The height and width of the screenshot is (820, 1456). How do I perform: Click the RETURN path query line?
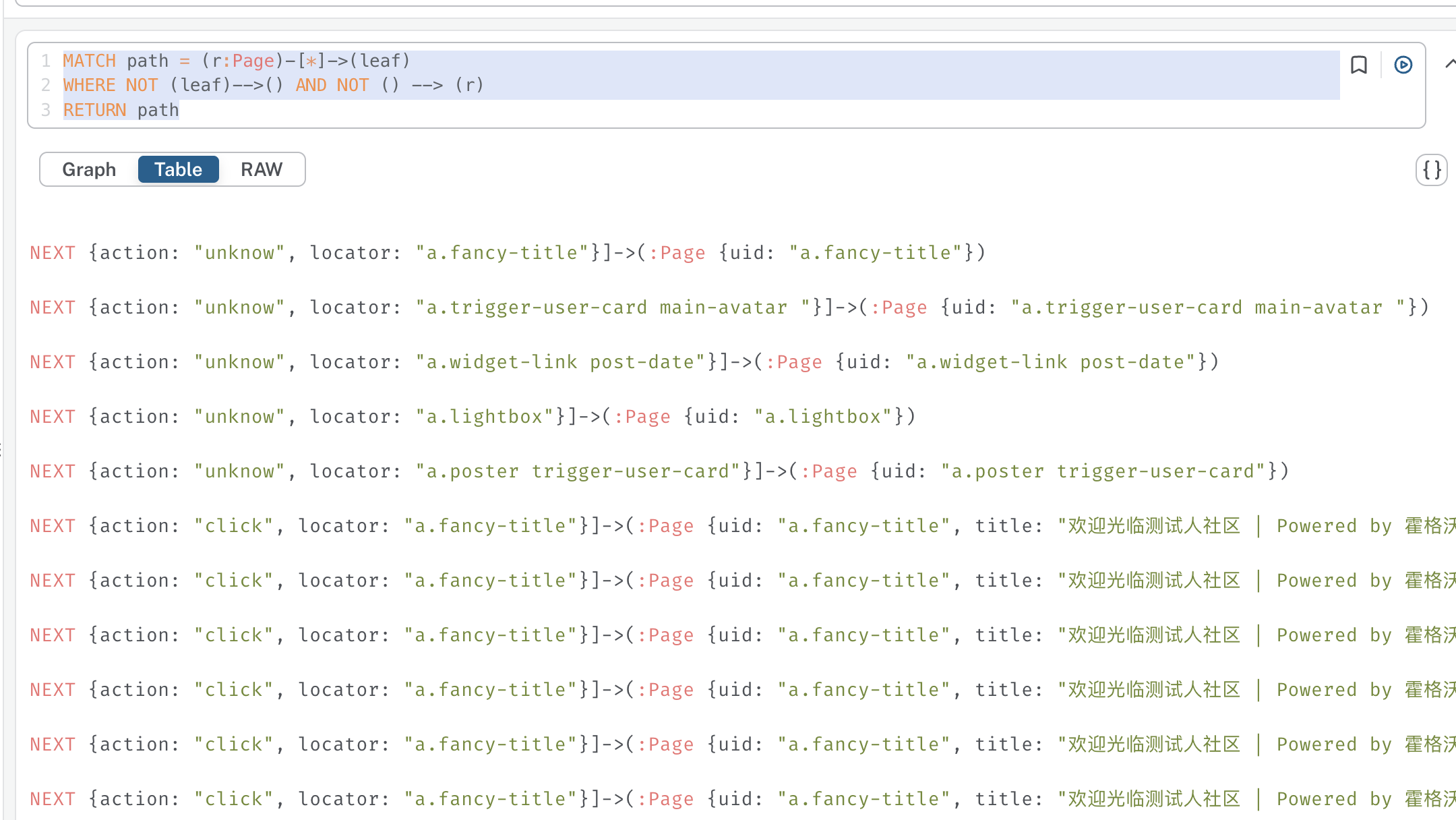click(x=121, y=110)
